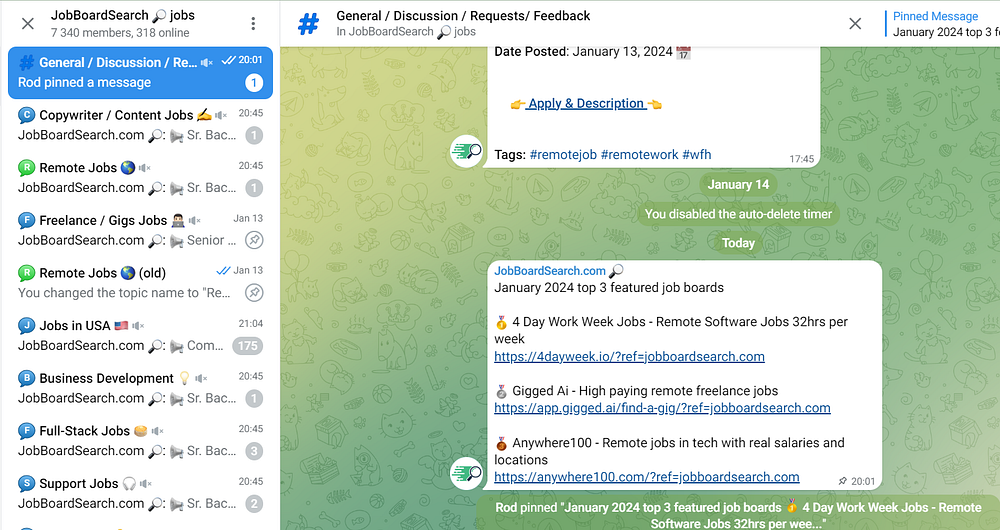Click the Today date separator
This screenshot has width=1000, height=530.
tap(738, 243)
